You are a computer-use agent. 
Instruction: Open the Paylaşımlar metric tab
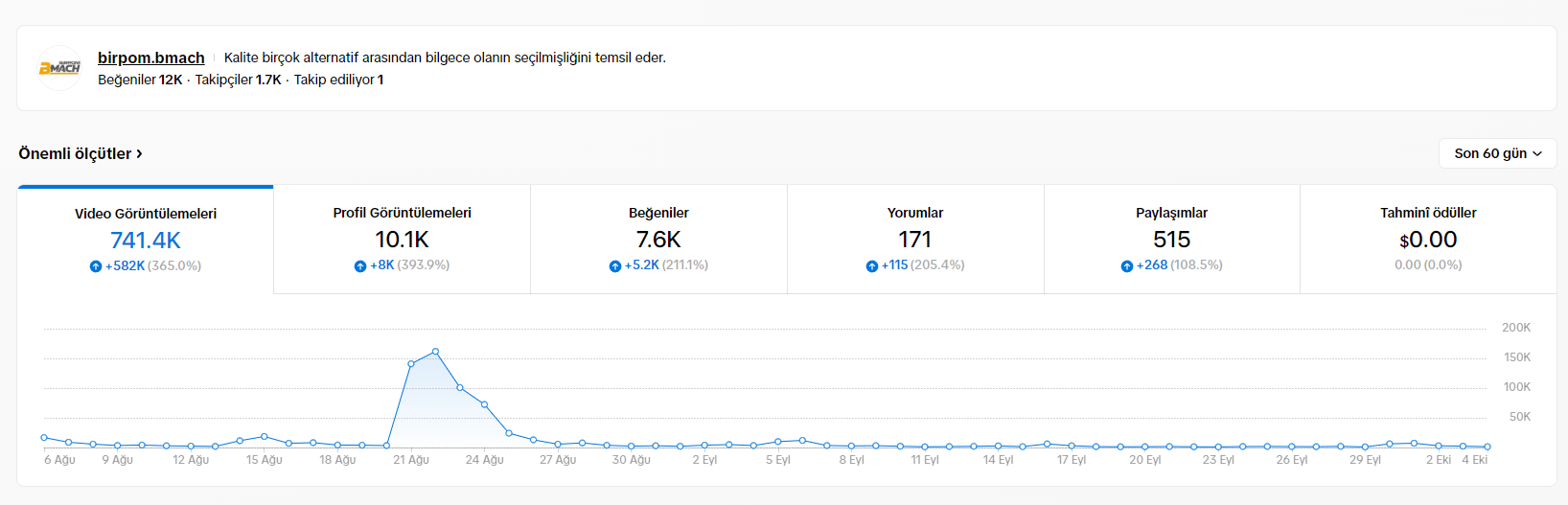(x=1171, y=240)
